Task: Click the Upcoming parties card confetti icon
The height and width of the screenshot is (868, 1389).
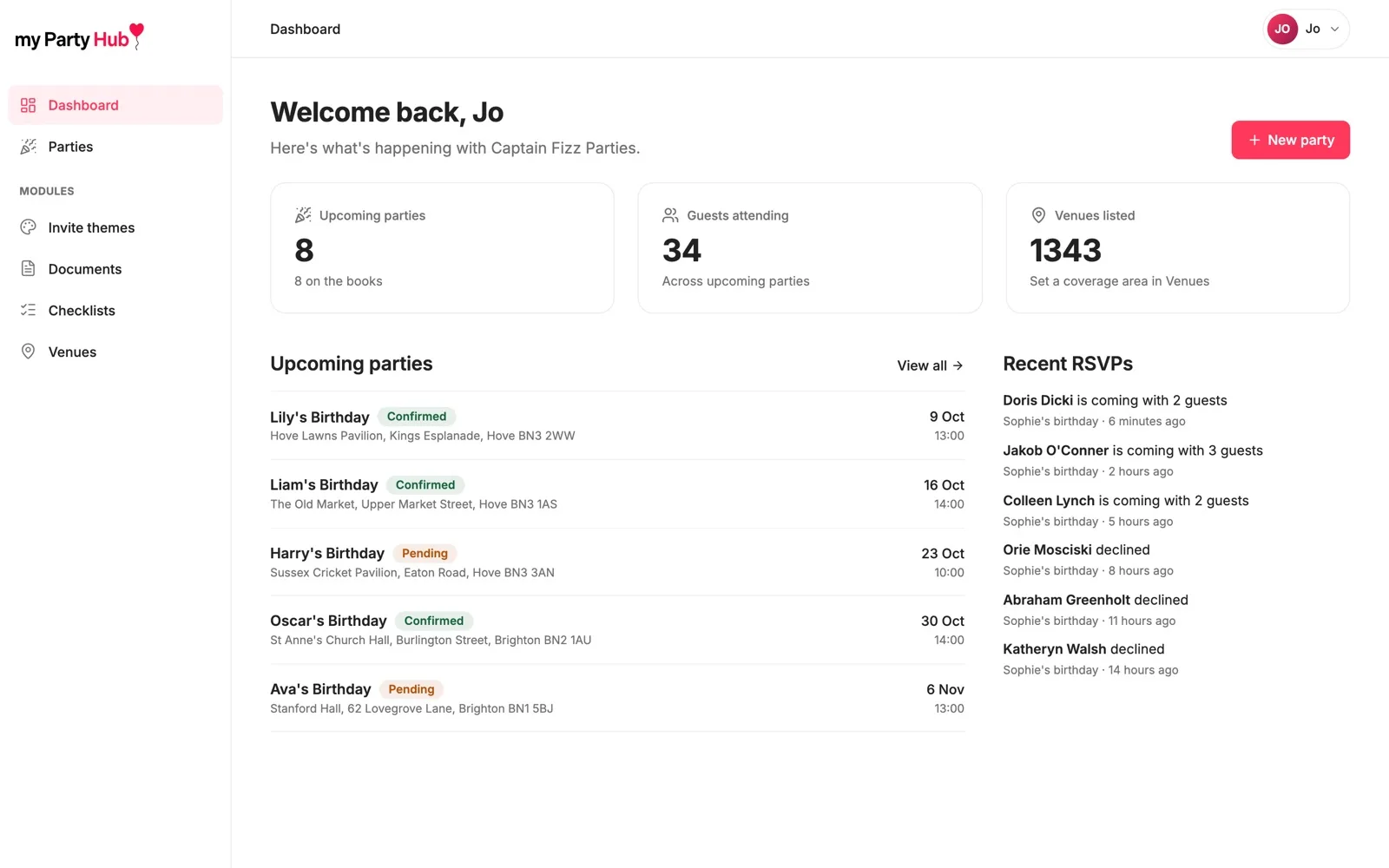Action: pos(303,214)
